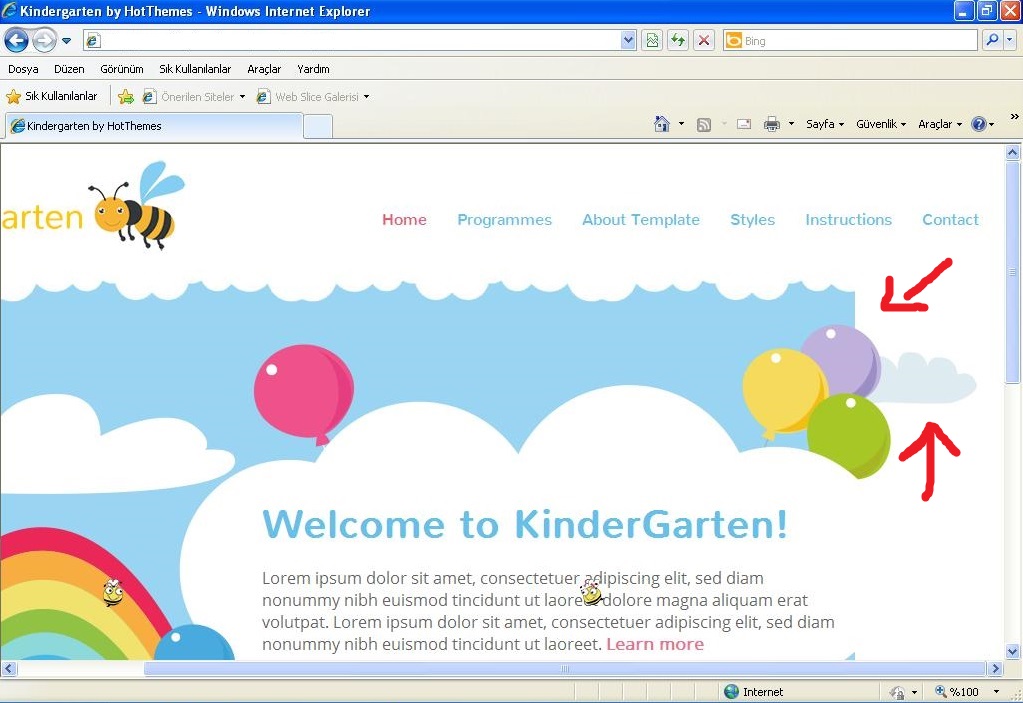The width and height of the screenshot is (1023, 703).
Task: Expand the address bar history dropdown
Action: (628, 40)
